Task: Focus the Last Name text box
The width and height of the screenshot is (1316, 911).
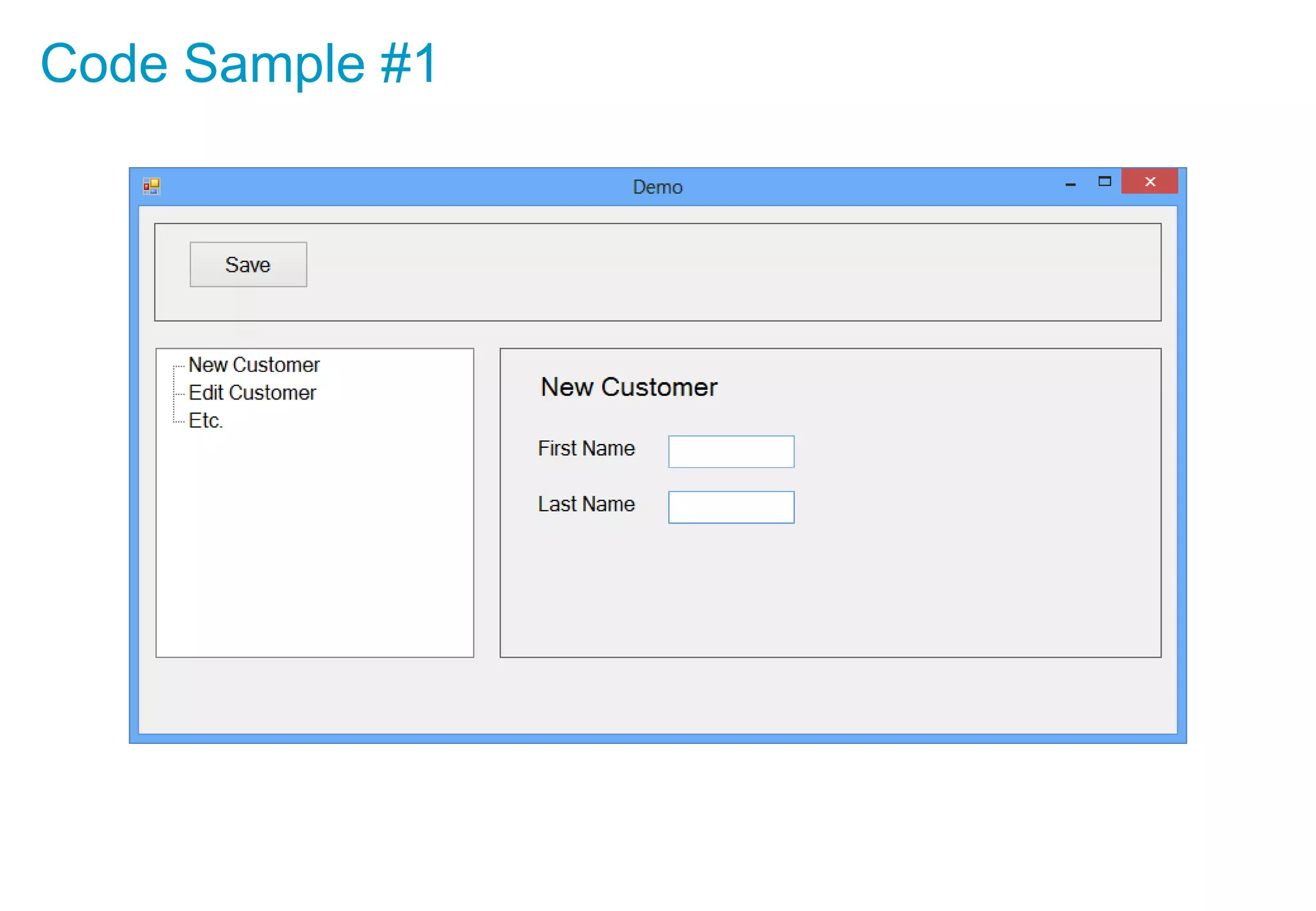Action: [731, 508]
